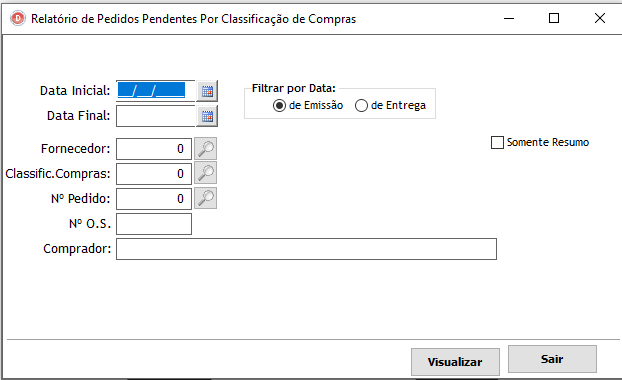Click the red application icon in title bar

[18, 18]
